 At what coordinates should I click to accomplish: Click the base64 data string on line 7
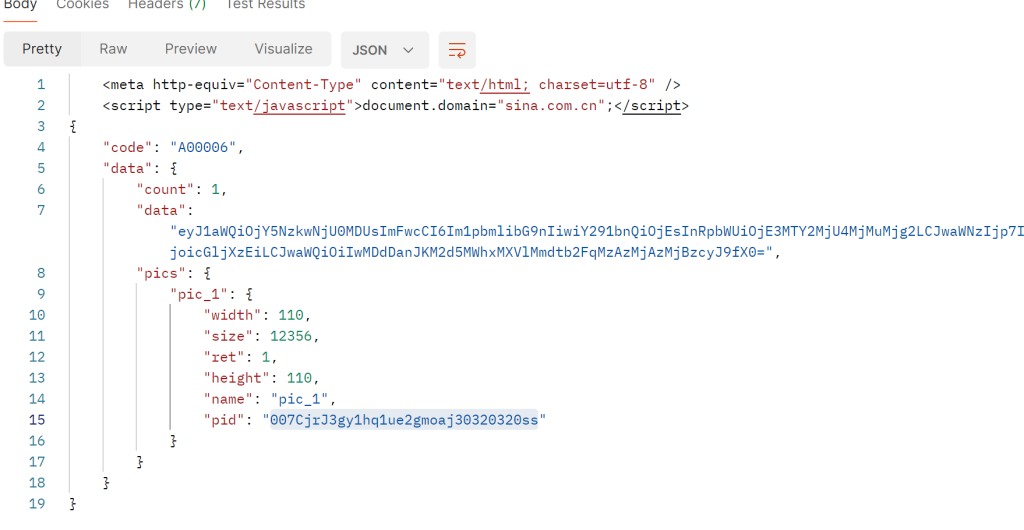click(x=596, y=242)
